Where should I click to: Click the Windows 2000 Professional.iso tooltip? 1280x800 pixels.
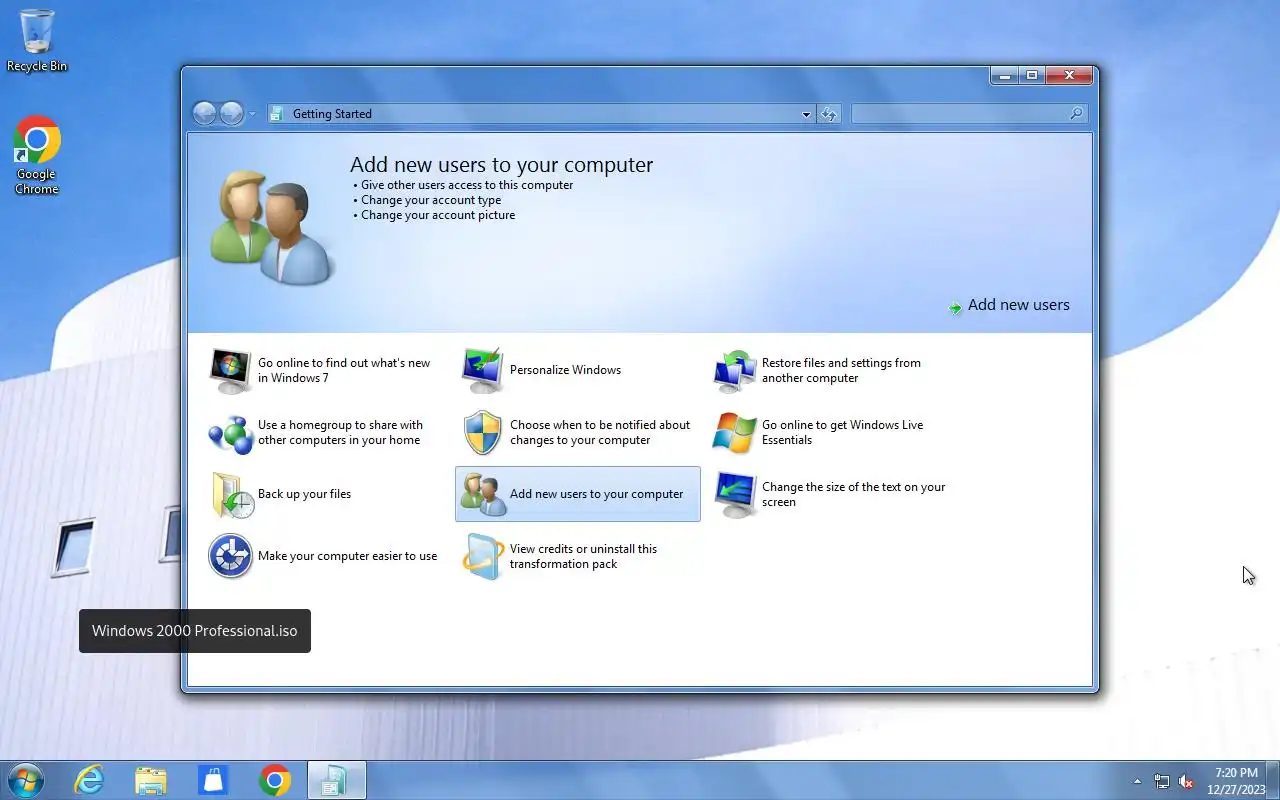tap(195, 631)
